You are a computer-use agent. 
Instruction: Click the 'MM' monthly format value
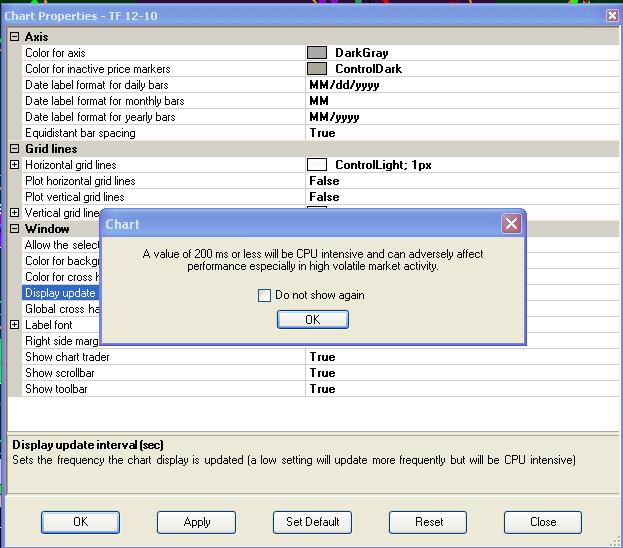462,101
